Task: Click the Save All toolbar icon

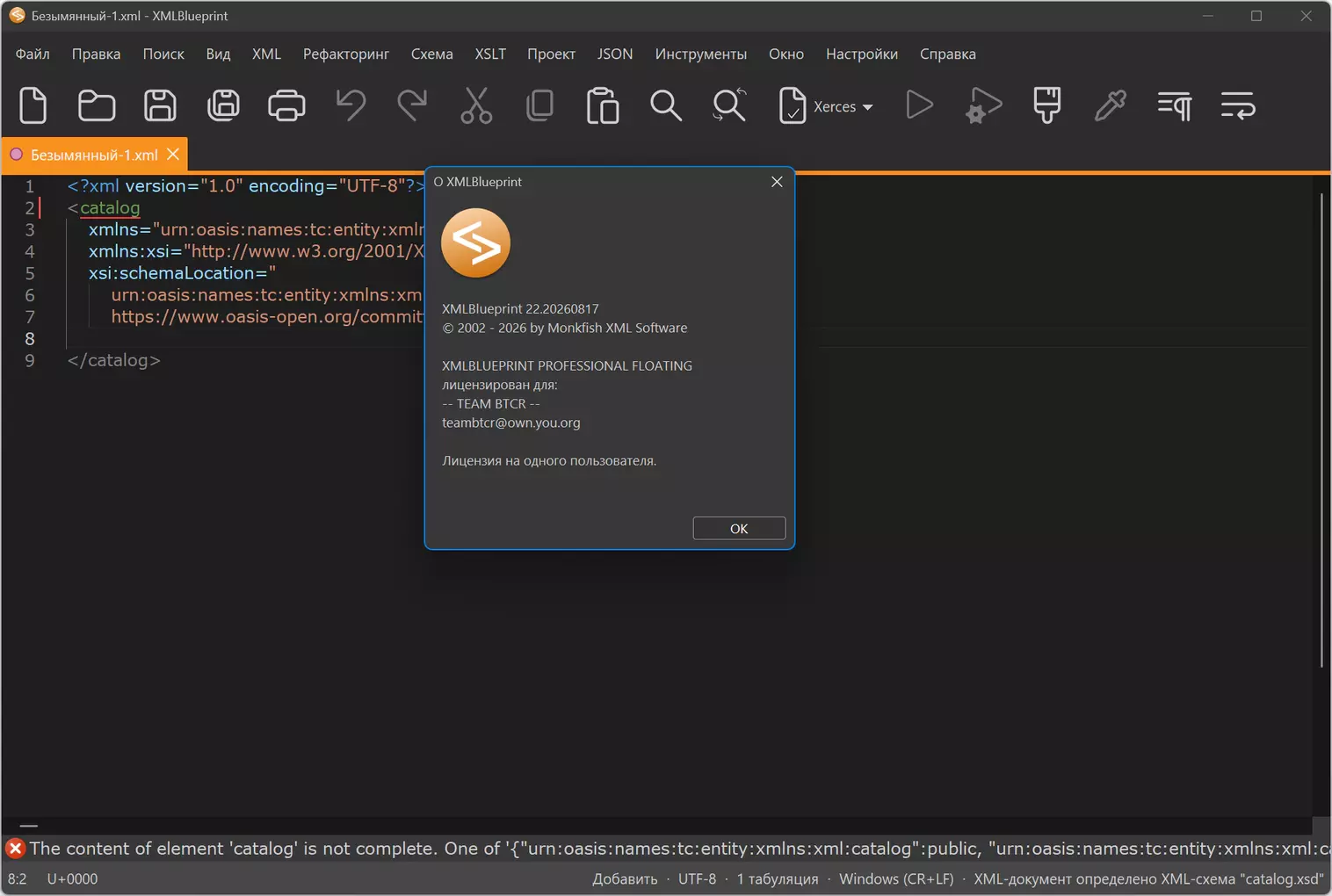Action: tap(223, 105)
